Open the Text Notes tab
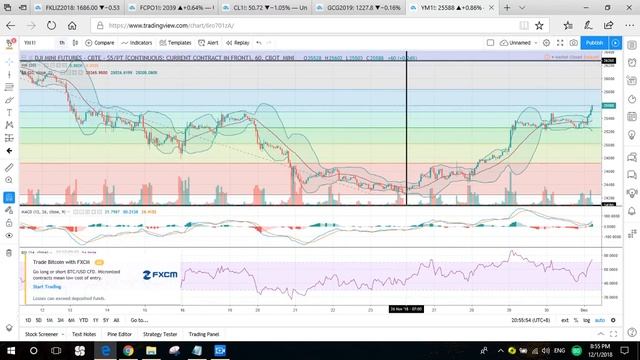Viewport: 640px width, 360px height. [84, 334]
